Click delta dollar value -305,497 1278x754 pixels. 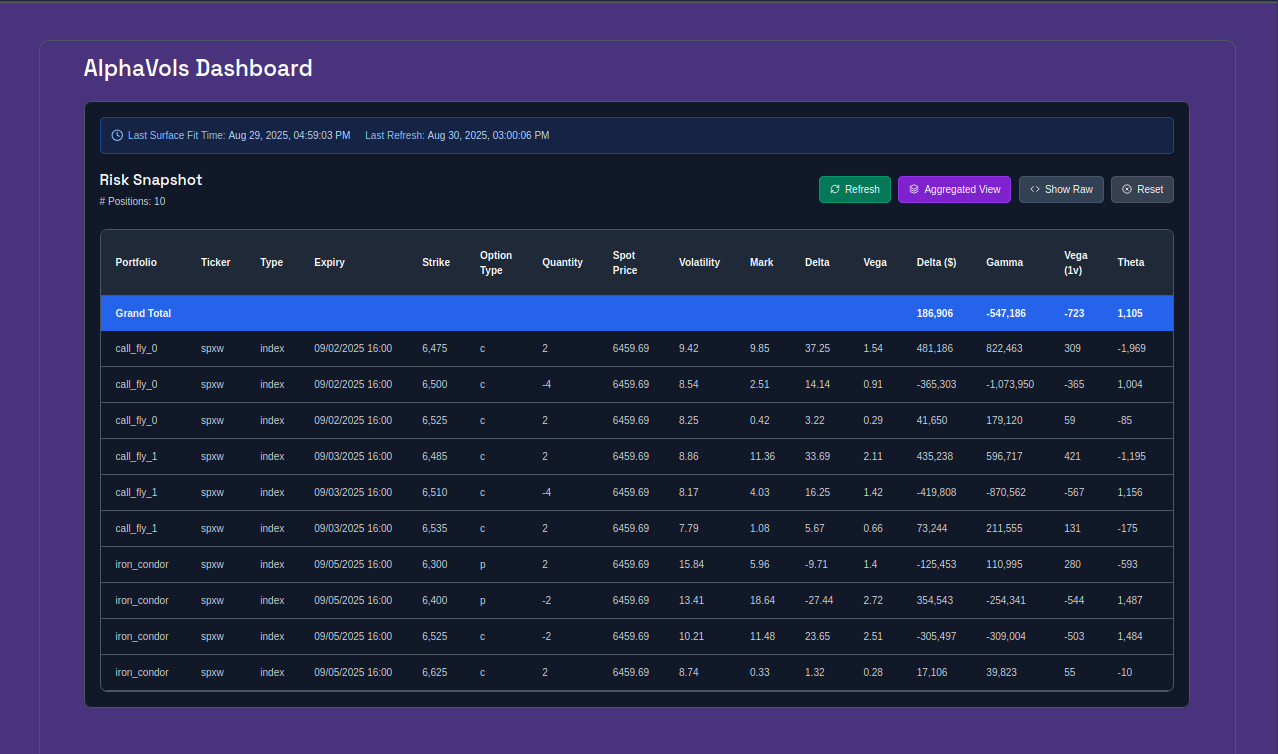(936, 636)
